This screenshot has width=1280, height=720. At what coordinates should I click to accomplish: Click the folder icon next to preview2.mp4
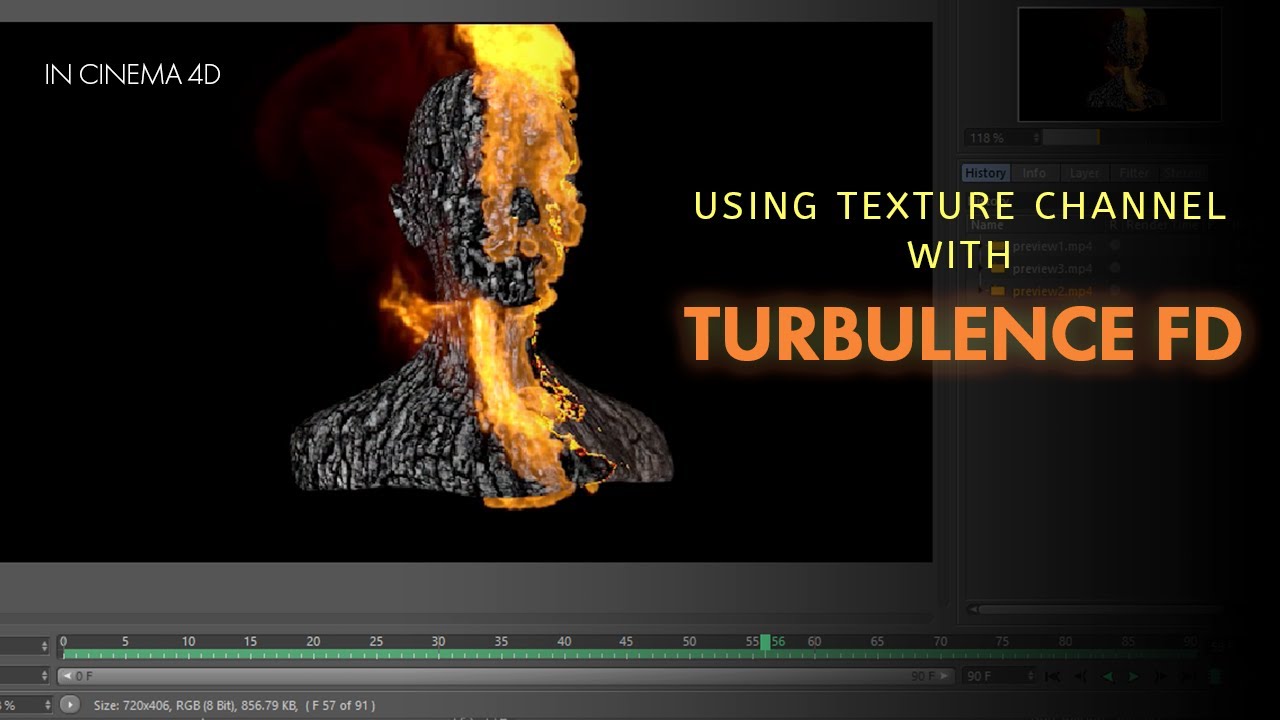point(998,292)
